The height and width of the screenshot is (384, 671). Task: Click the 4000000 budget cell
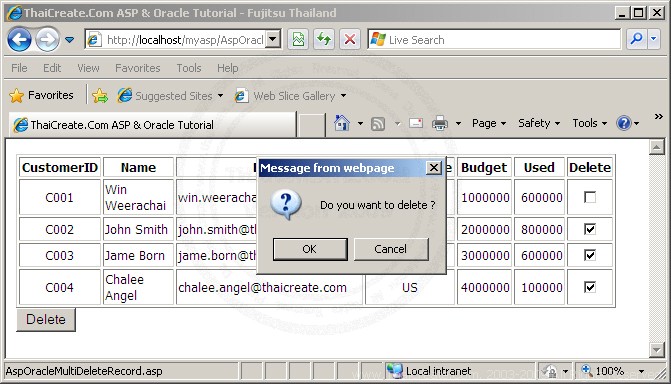pyautogui.click(x=484, y=287)
